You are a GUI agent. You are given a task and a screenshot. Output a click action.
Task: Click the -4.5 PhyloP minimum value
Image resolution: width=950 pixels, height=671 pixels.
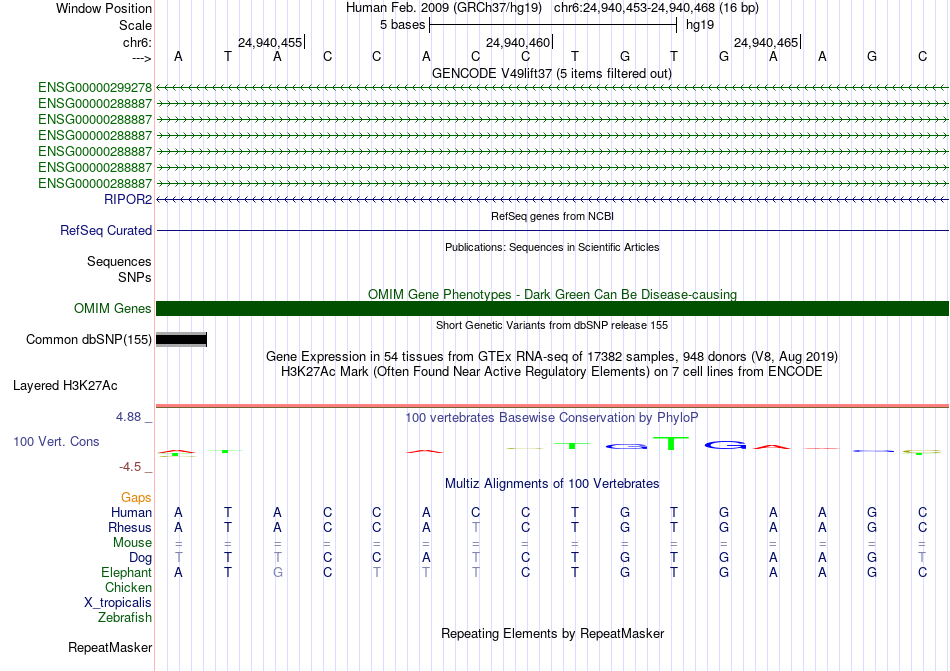(130, 467)
